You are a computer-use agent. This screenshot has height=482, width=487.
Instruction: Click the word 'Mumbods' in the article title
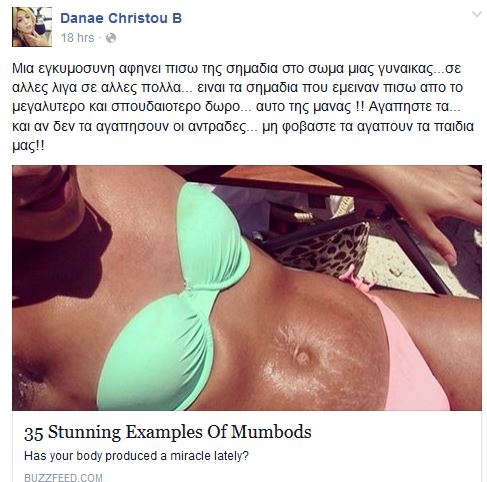coord(271,432)
